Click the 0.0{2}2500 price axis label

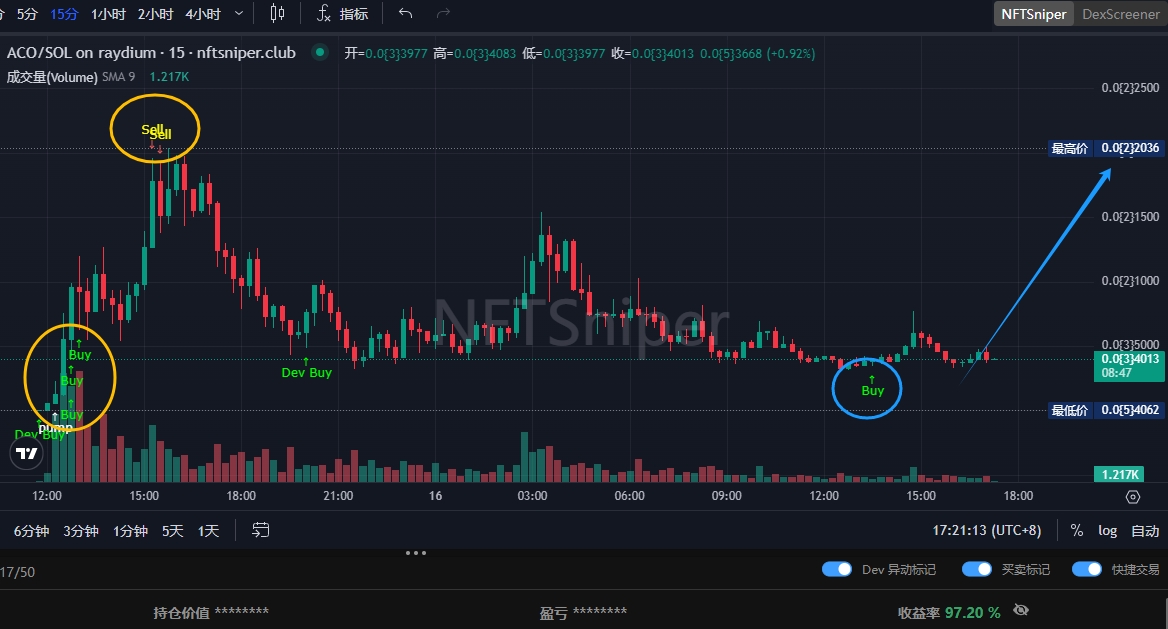[x=1130, y=88]
